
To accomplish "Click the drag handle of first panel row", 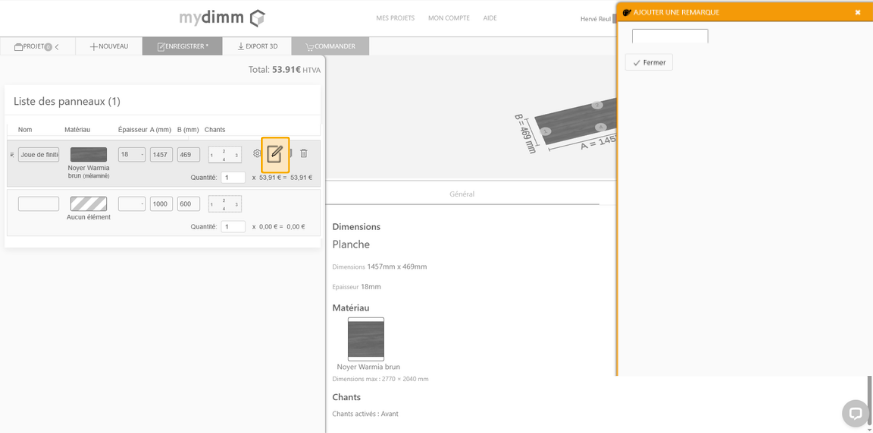I will [x=12, y=155].
